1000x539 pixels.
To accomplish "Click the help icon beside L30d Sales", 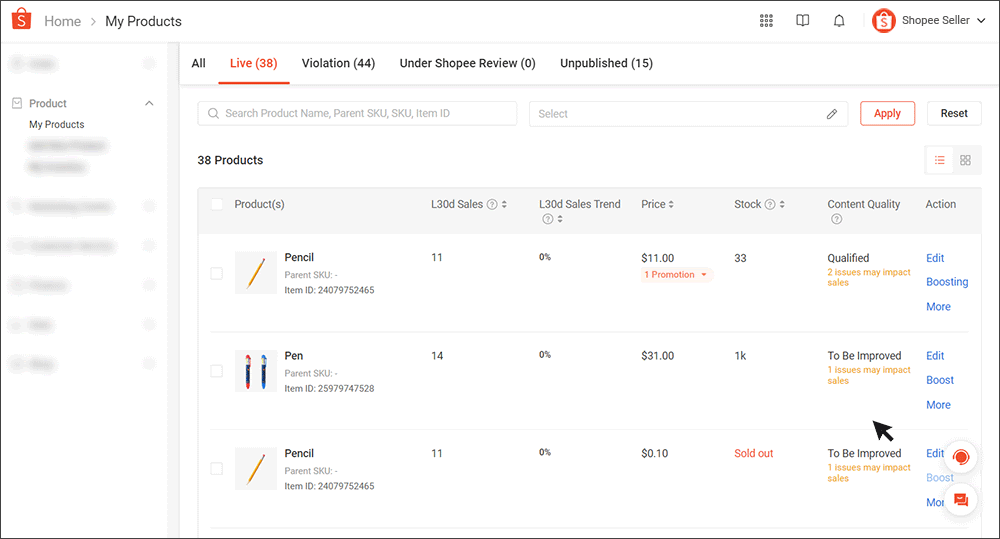I will (x=492, y=205).
